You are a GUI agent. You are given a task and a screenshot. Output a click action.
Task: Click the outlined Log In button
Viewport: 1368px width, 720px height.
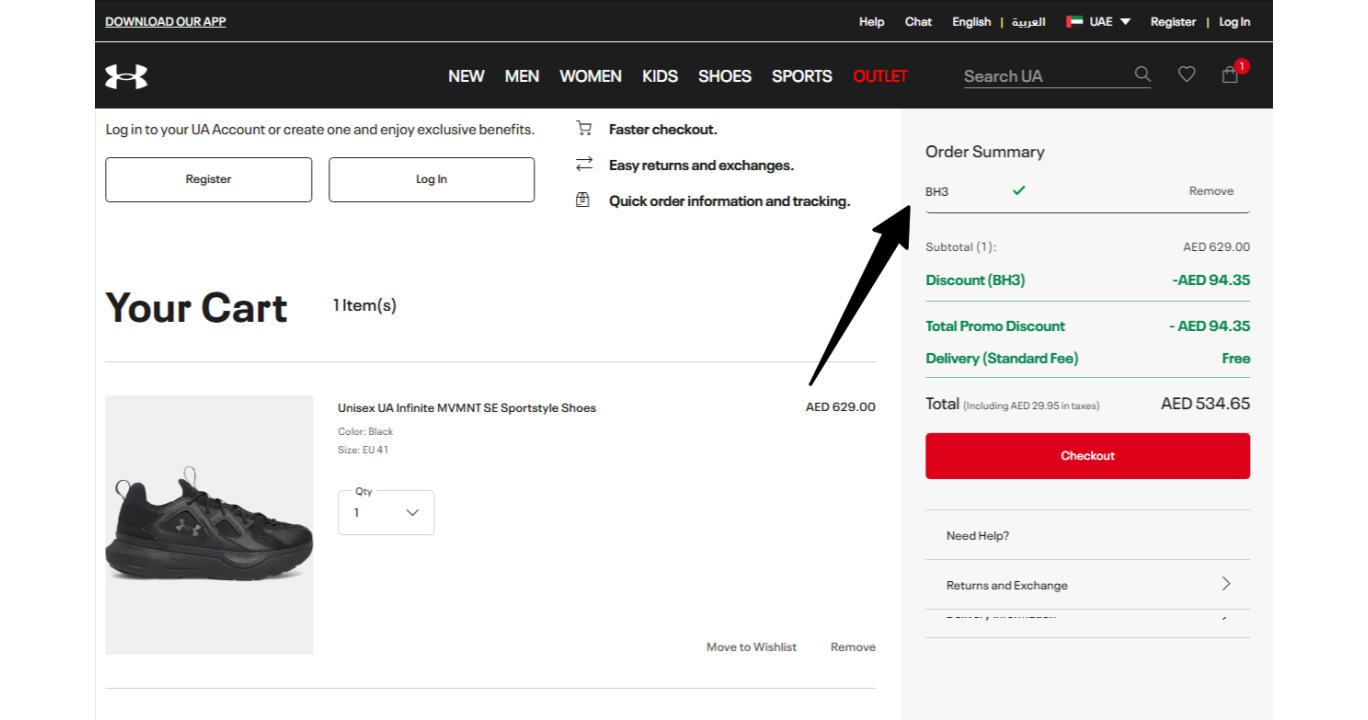pos(432,179)
